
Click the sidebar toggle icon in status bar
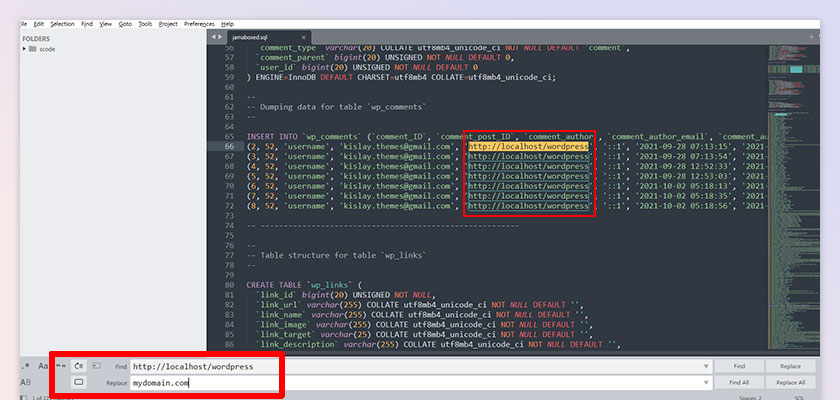(24, 398)
